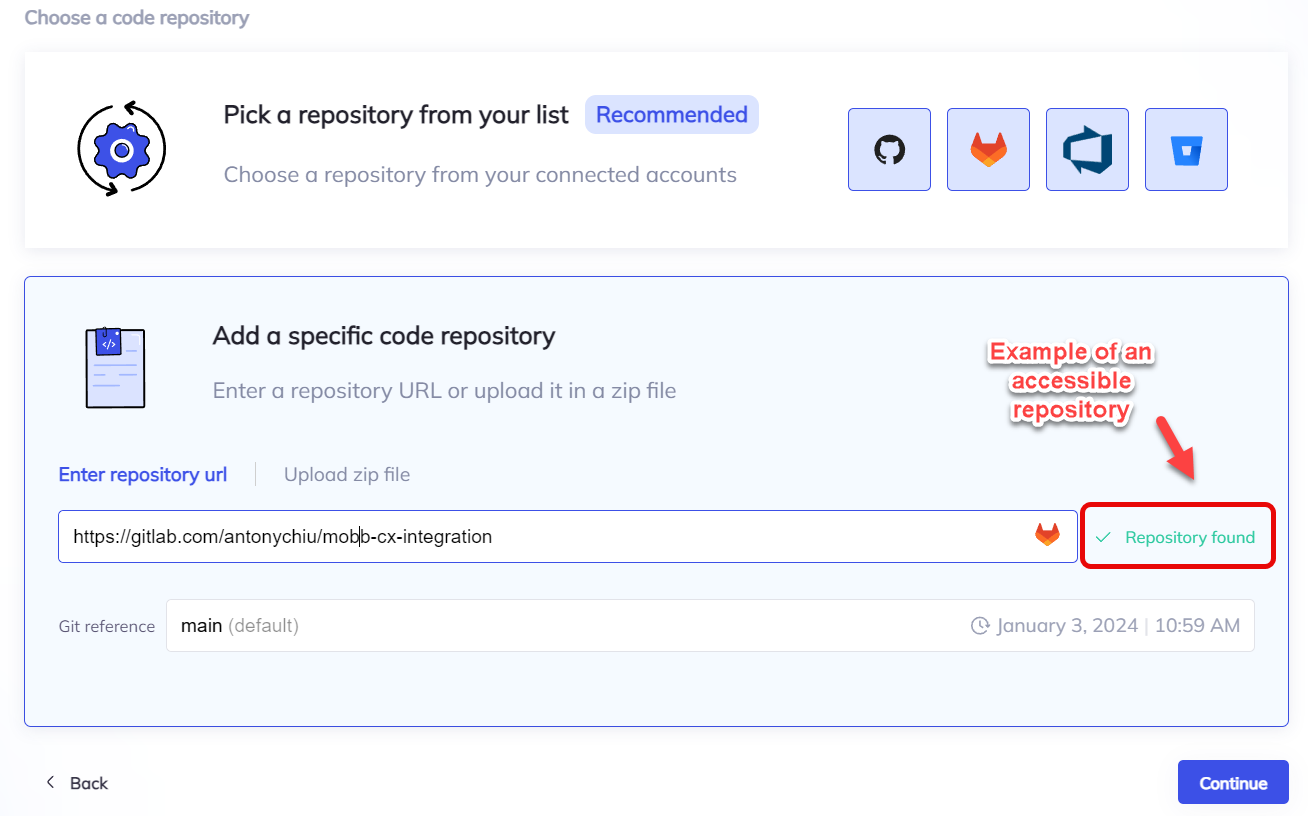Click the gear sync icon
Image resolution: width=1308 pixels, height=816 pixels.
pyautogui.click(x=121, y=150)
